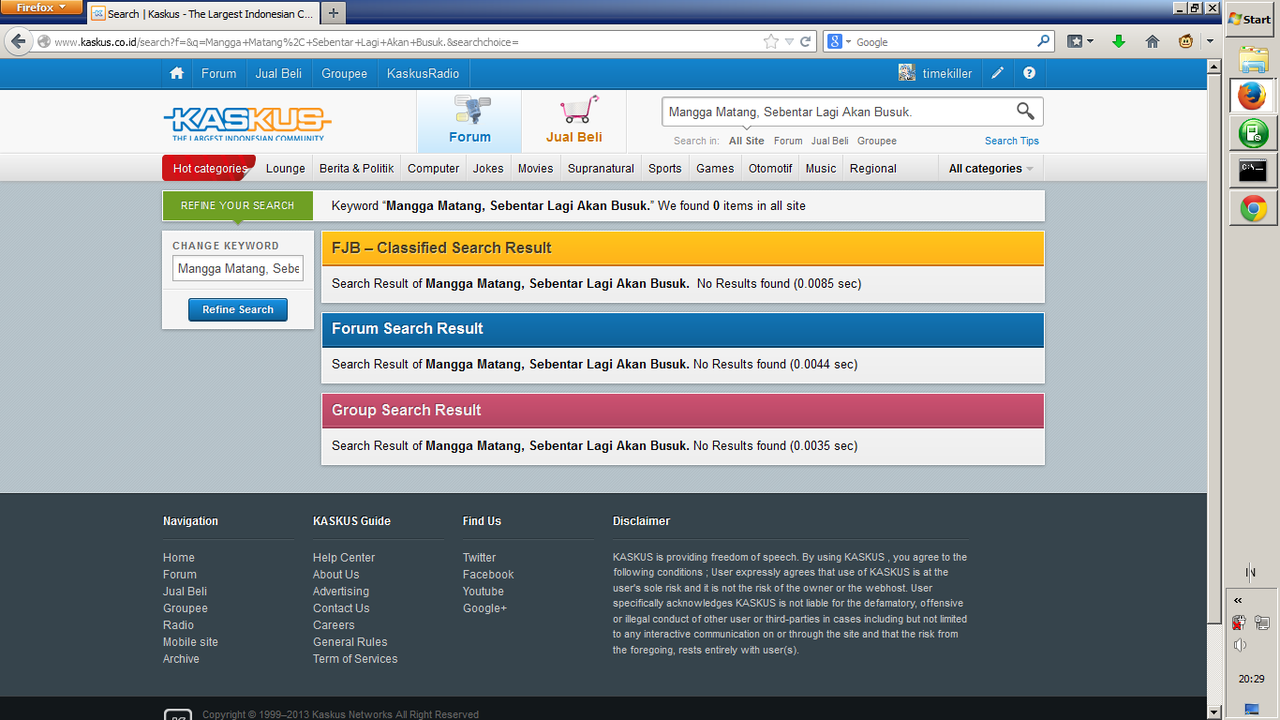Image resolution: width=1280 pixels, height=720 pixels.
Task: Open Command Prompt on taskbar
Action: pyautogui.click(x=1253, y=171)
